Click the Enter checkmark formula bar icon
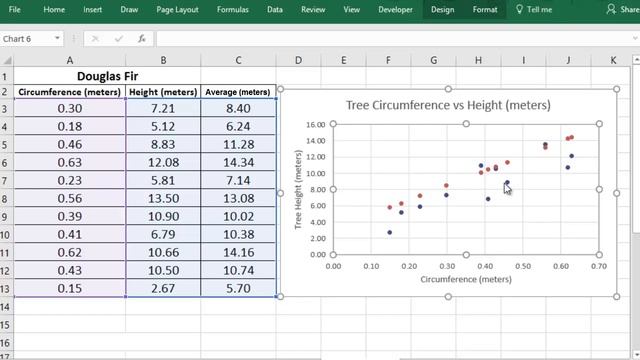Viewport: 640px width, 360px height. coord(119,39)
